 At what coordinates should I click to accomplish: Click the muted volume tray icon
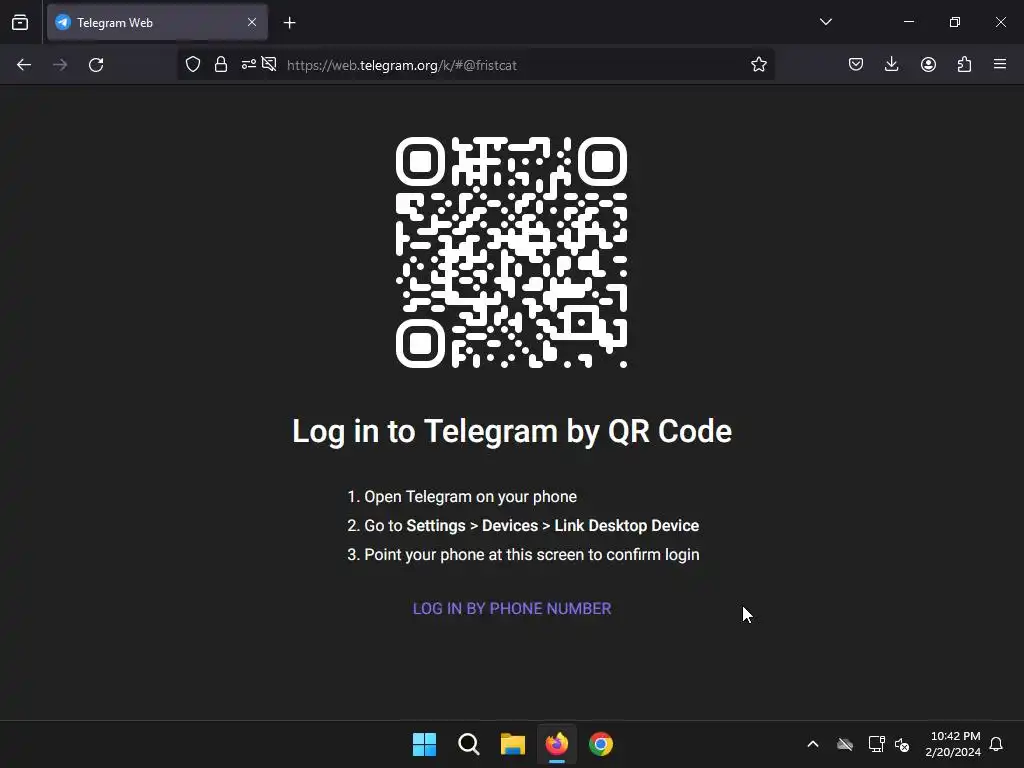(903, 744)
